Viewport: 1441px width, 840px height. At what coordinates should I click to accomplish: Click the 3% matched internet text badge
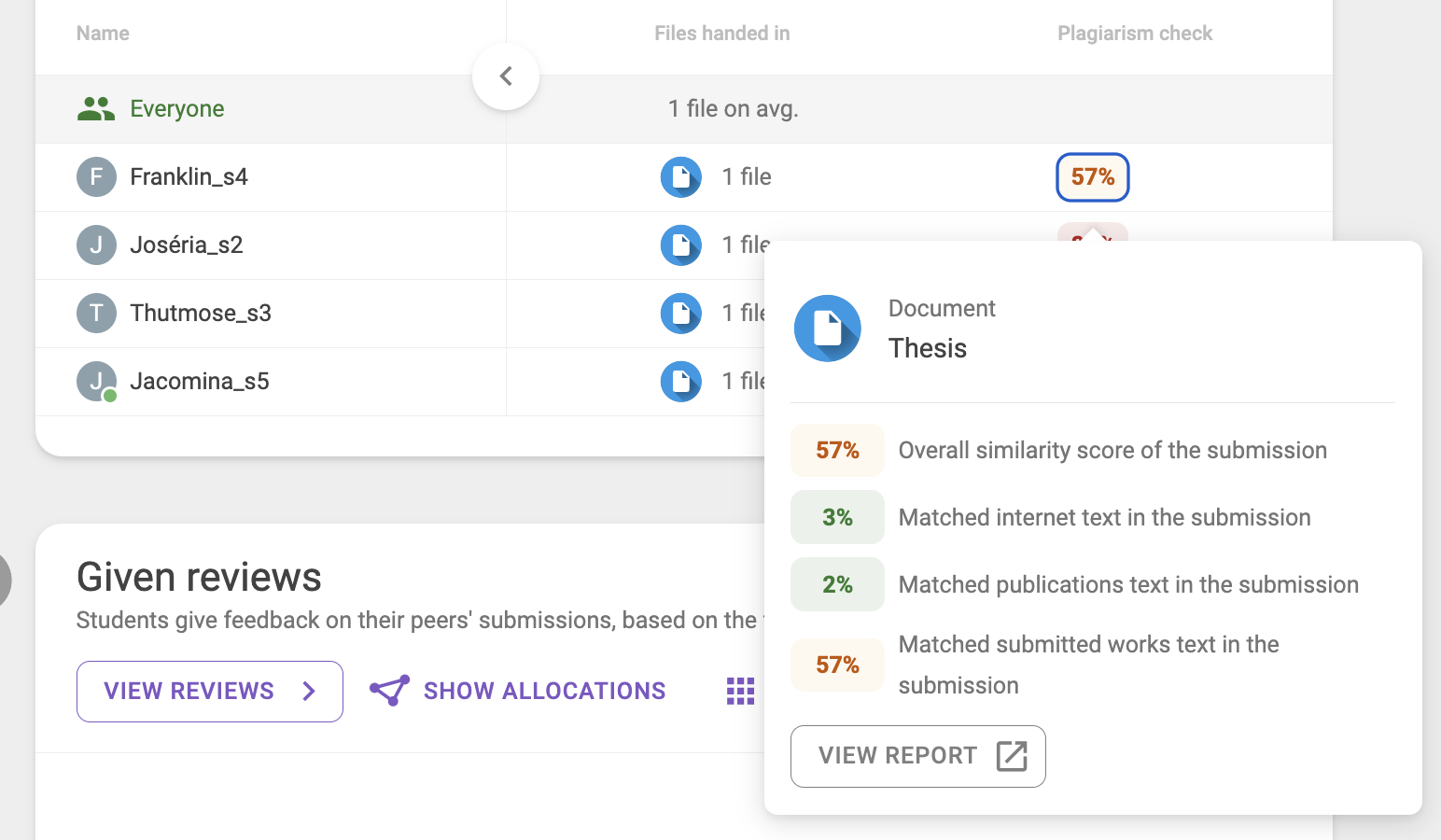(x=837, y=517)
